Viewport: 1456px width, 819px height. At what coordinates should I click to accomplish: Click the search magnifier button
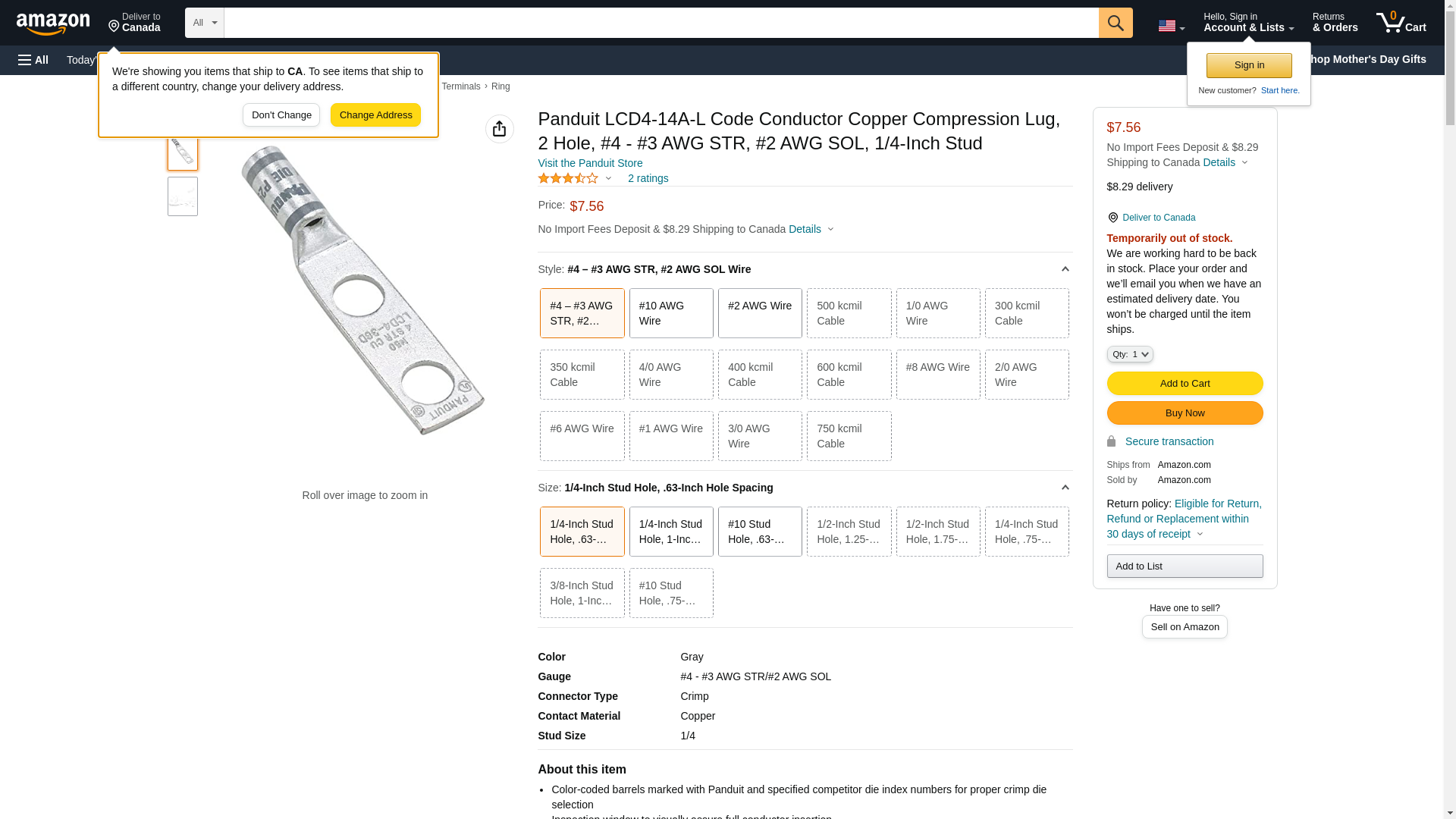tap(1115, 23)
